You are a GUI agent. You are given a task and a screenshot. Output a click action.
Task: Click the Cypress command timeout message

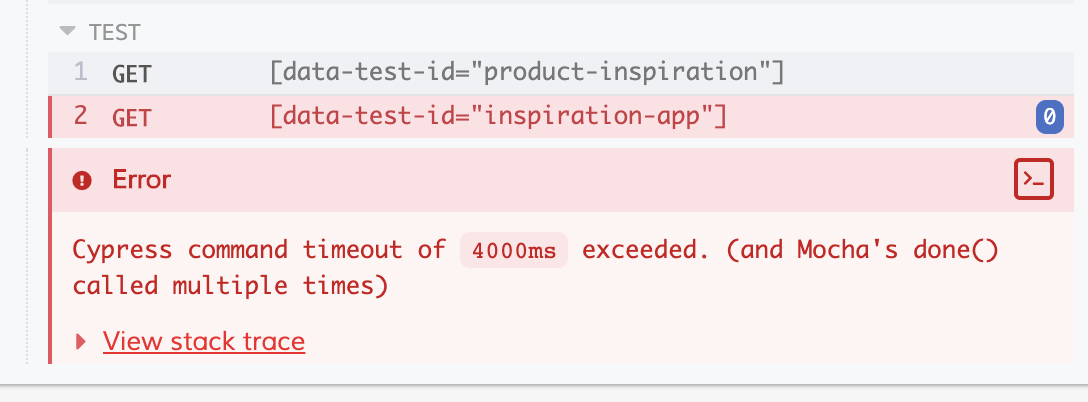click(x=535, y=267)
